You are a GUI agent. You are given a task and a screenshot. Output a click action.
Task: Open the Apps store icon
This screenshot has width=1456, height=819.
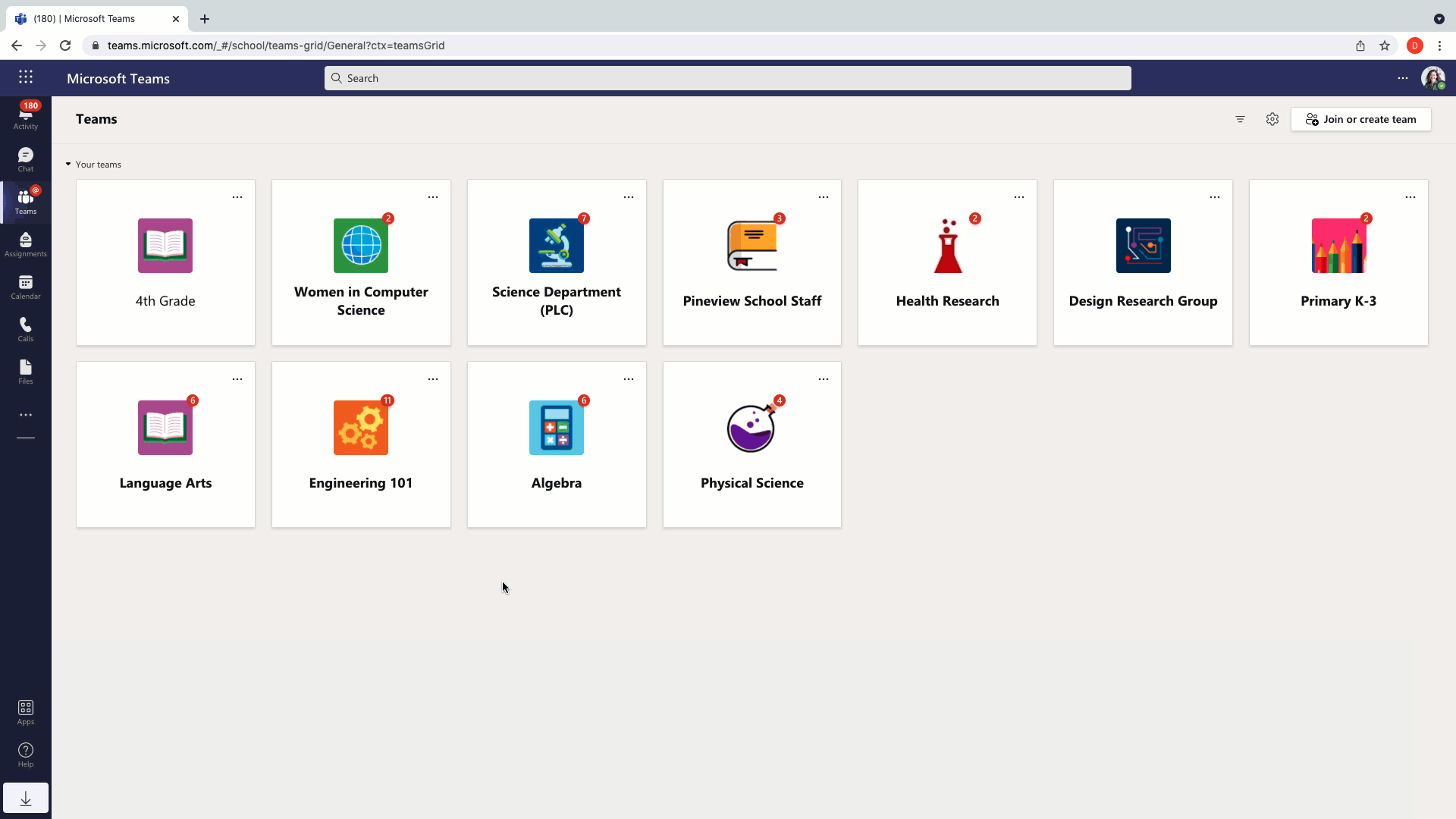[x=25, y=712]
